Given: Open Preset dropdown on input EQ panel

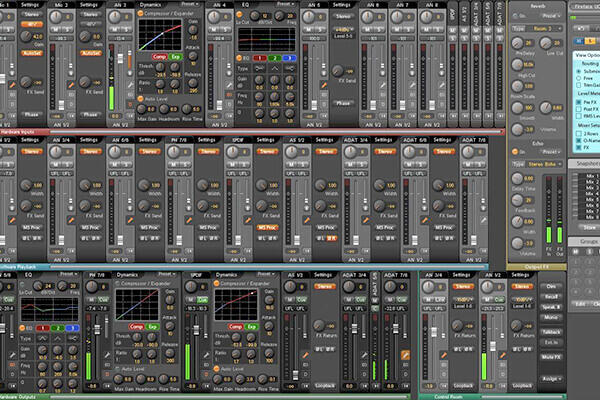Looking at the screenshot, I should tap(285, 4).
